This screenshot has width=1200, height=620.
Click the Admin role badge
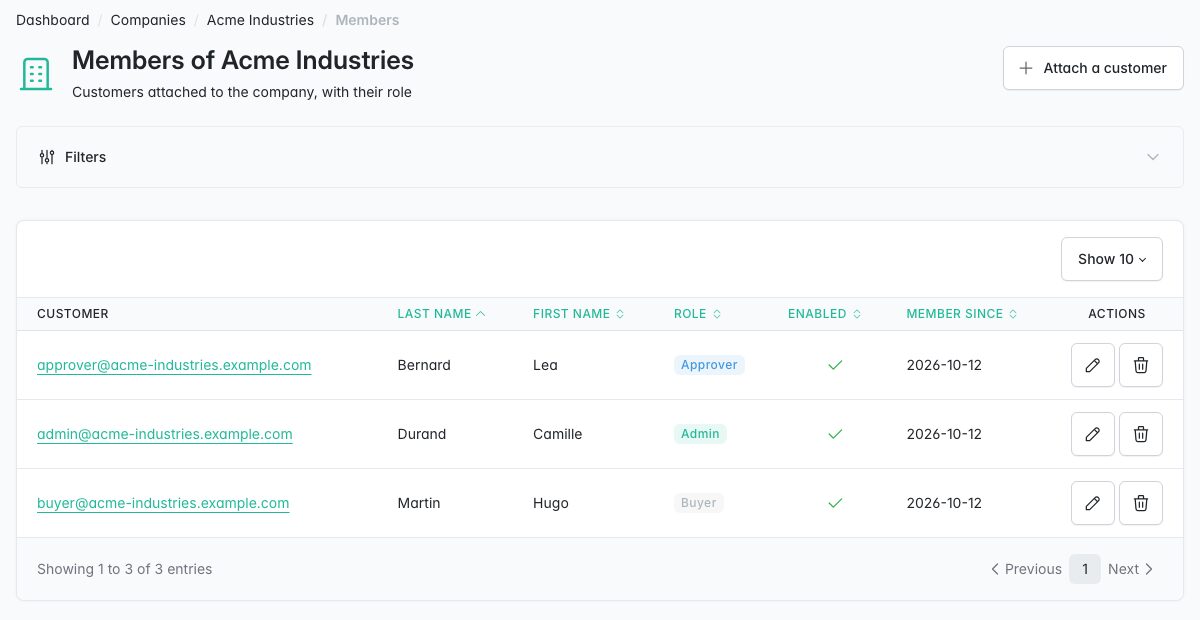click(700, 434)
